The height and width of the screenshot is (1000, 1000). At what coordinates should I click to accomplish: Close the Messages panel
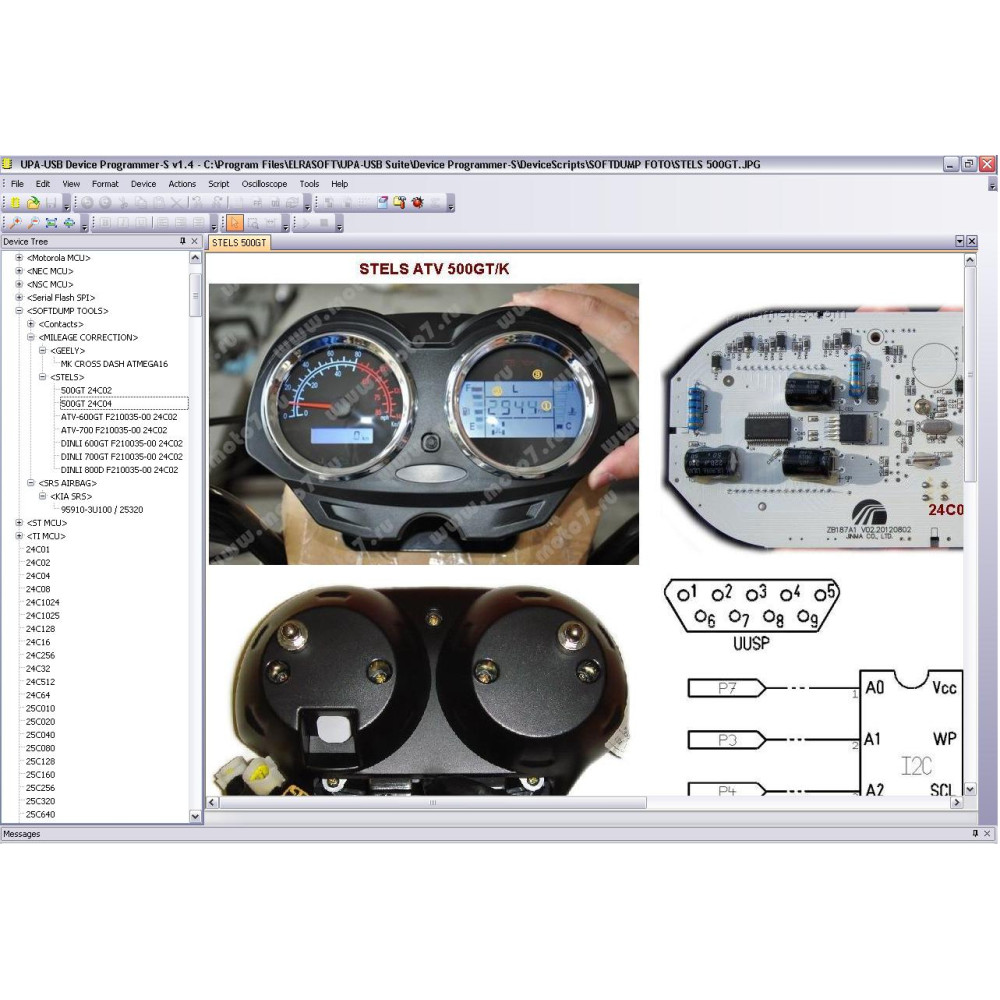[987, 833]
